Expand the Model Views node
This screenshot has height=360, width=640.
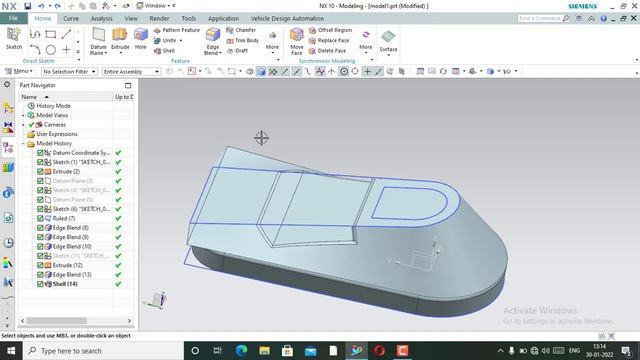pos(23,116)
